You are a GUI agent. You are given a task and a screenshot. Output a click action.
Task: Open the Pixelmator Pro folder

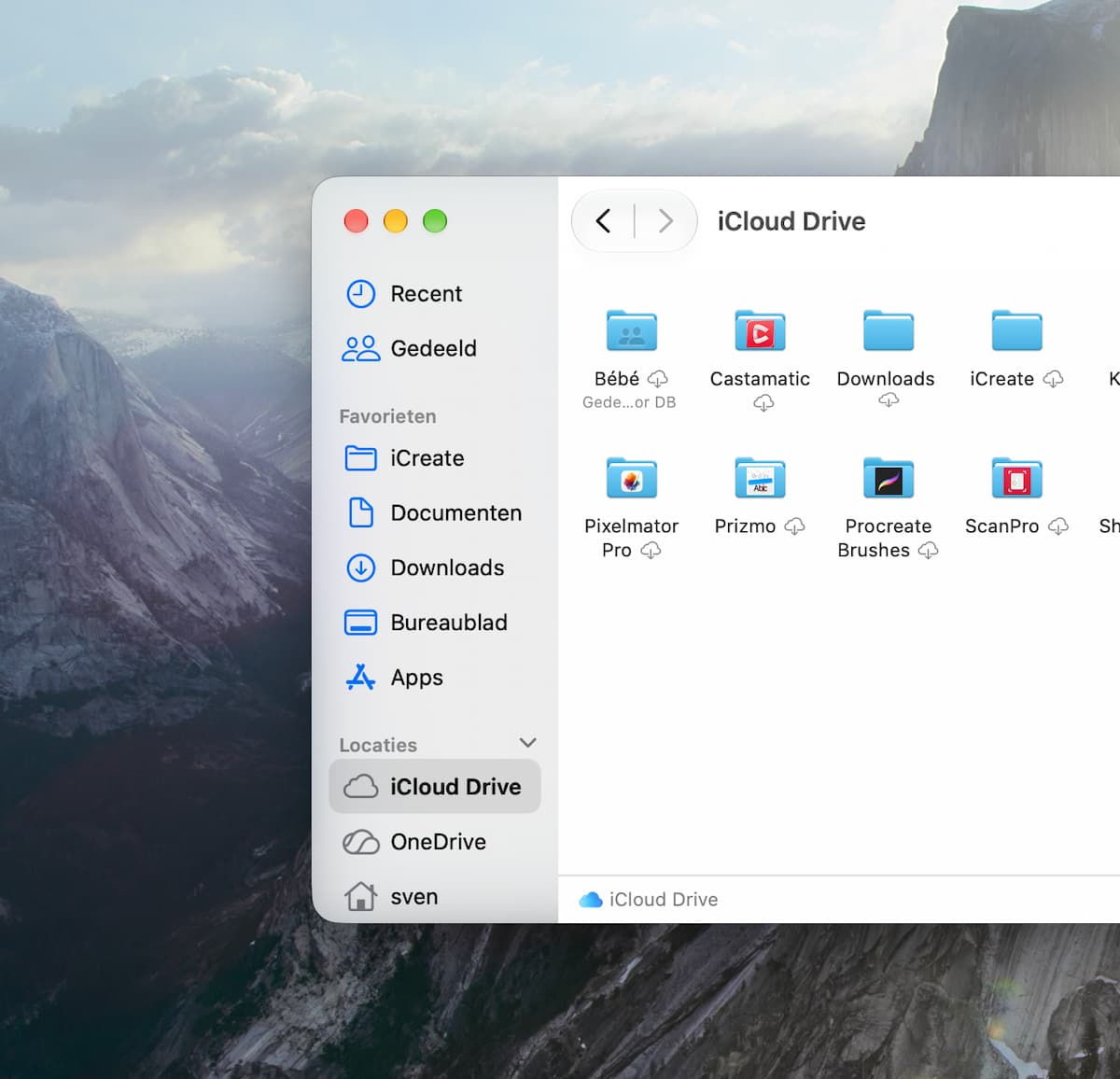pyautogui.click(x=632, y=478)
